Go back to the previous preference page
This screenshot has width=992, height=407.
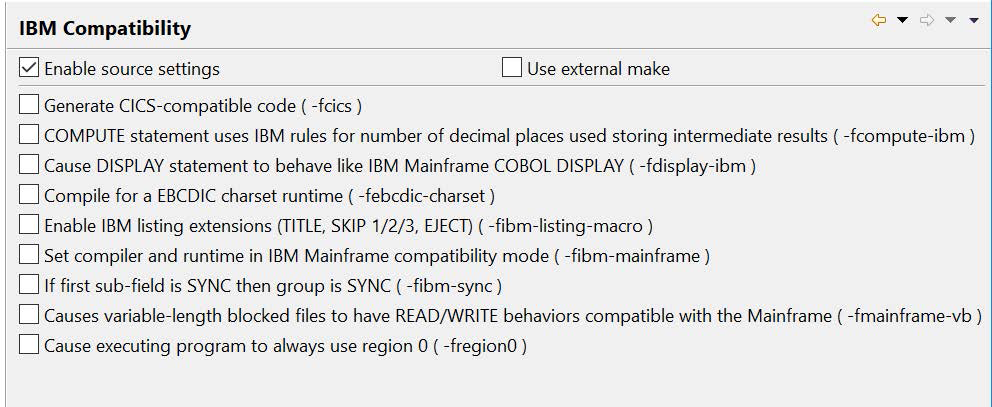tap(879, 21)
